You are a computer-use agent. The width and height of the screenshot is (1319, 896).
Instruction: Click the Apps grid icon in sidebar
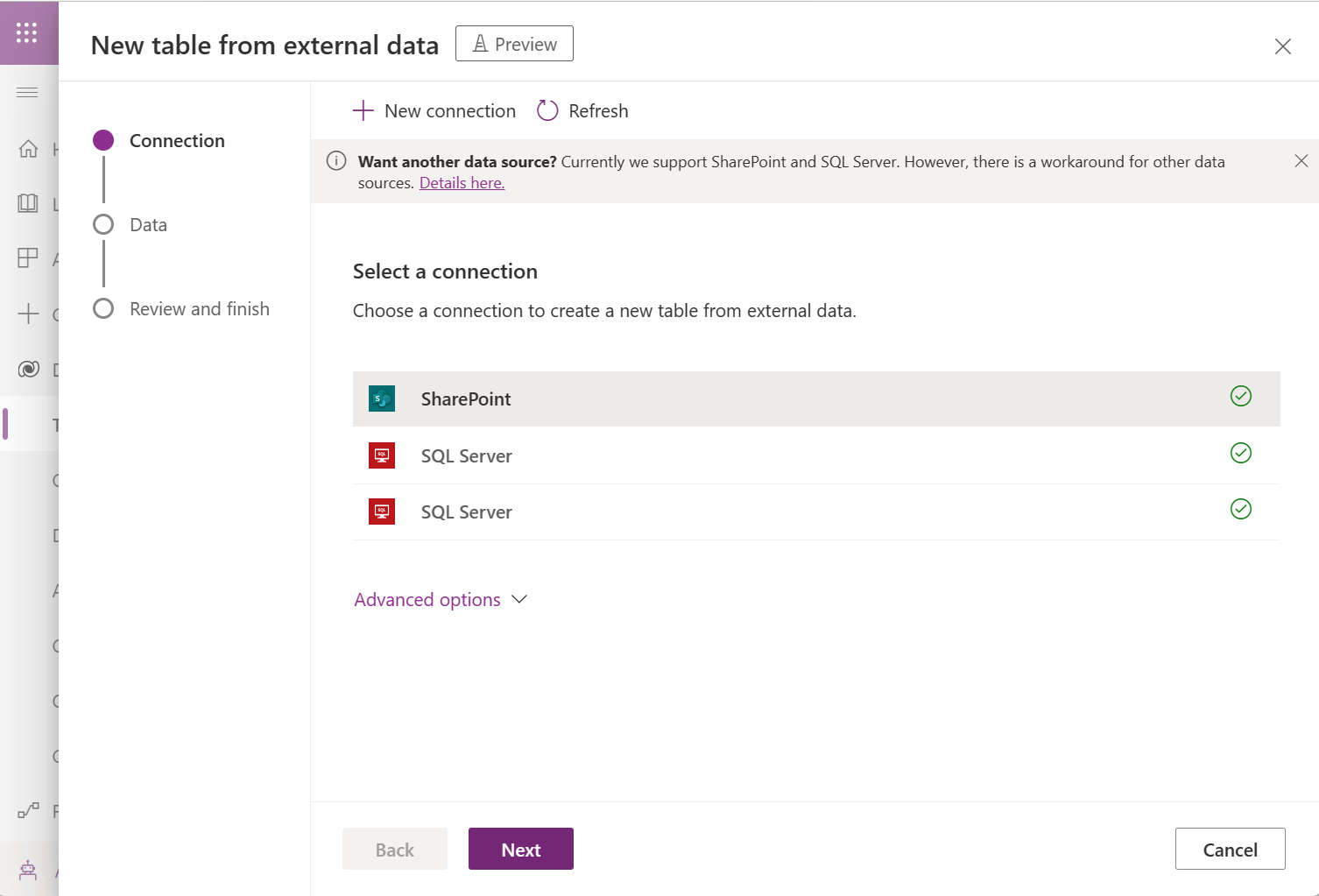pos(28,258)
